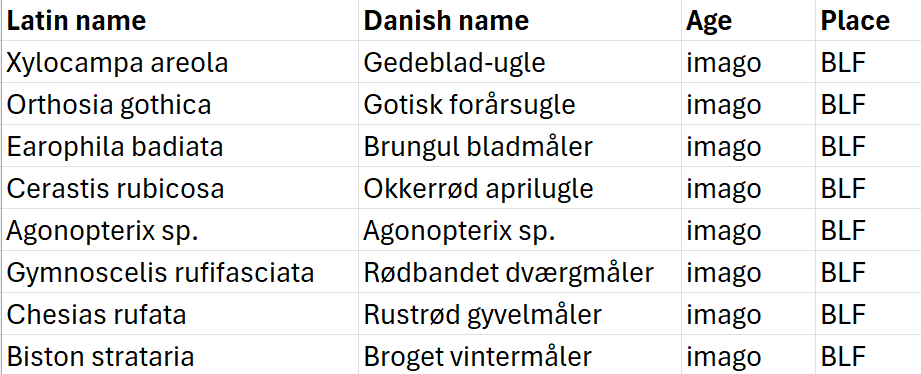This screenshot has width=921, height=374.
Task: Click the Rødbandet dværgmåler cell
Action: click(520, 272)
